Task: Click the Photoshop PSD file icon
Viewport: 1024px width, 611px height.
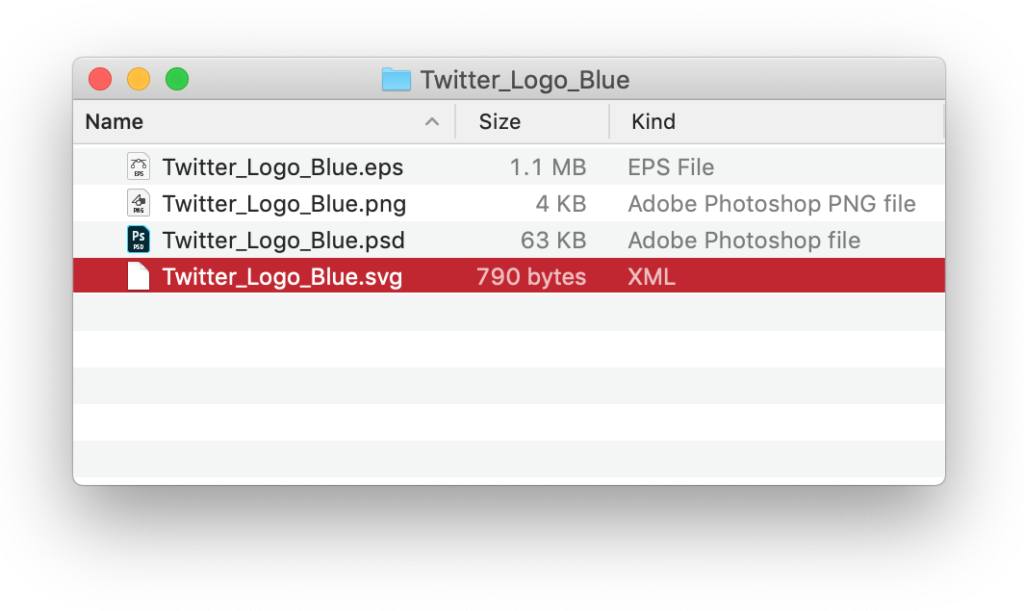Action: [x=138, y=240]
